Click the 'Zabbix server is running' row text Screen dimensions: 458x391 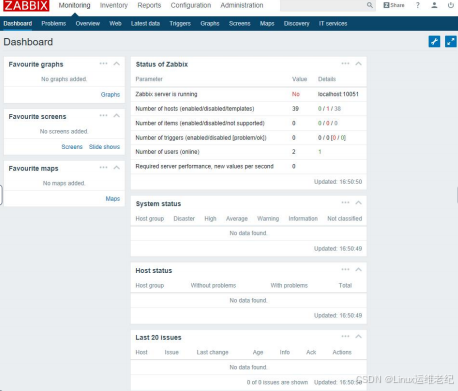pos(166,94)
